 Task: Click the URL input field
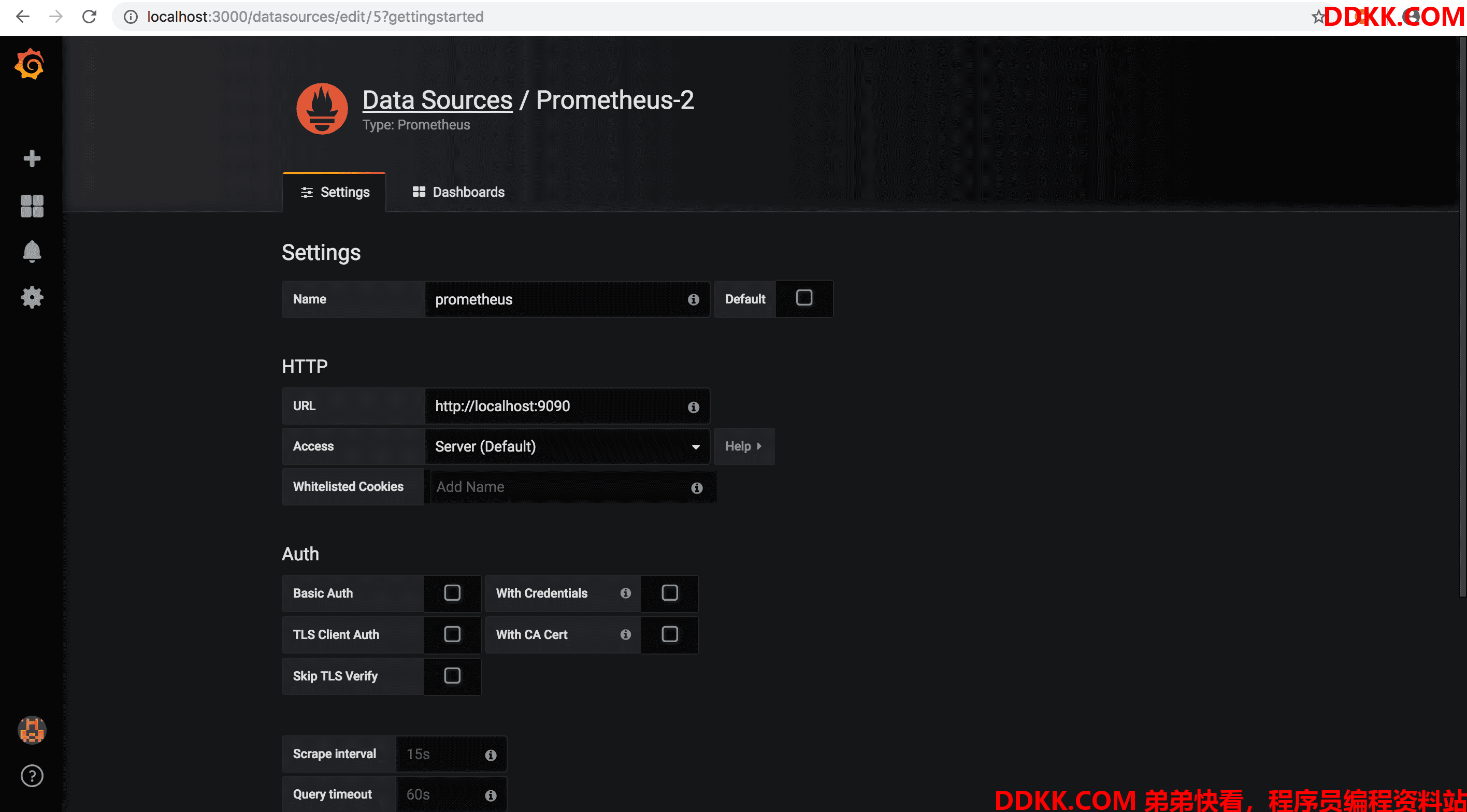pyautogui.click(x=567, y=407)
